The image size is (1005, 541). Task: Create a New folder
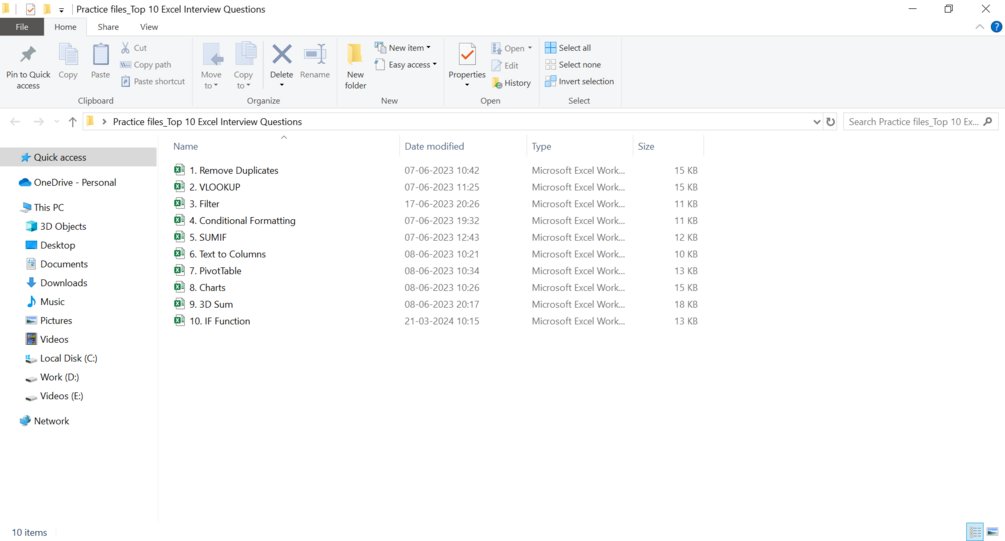click(355, 67)
